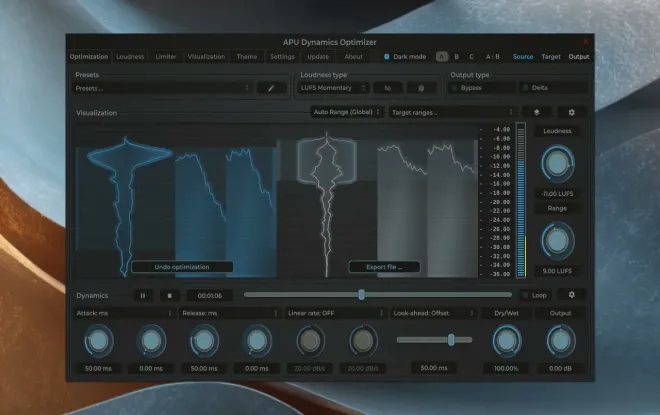
Task: Click the Release knob set to 0.00 ms
Action: coord(257,341)
